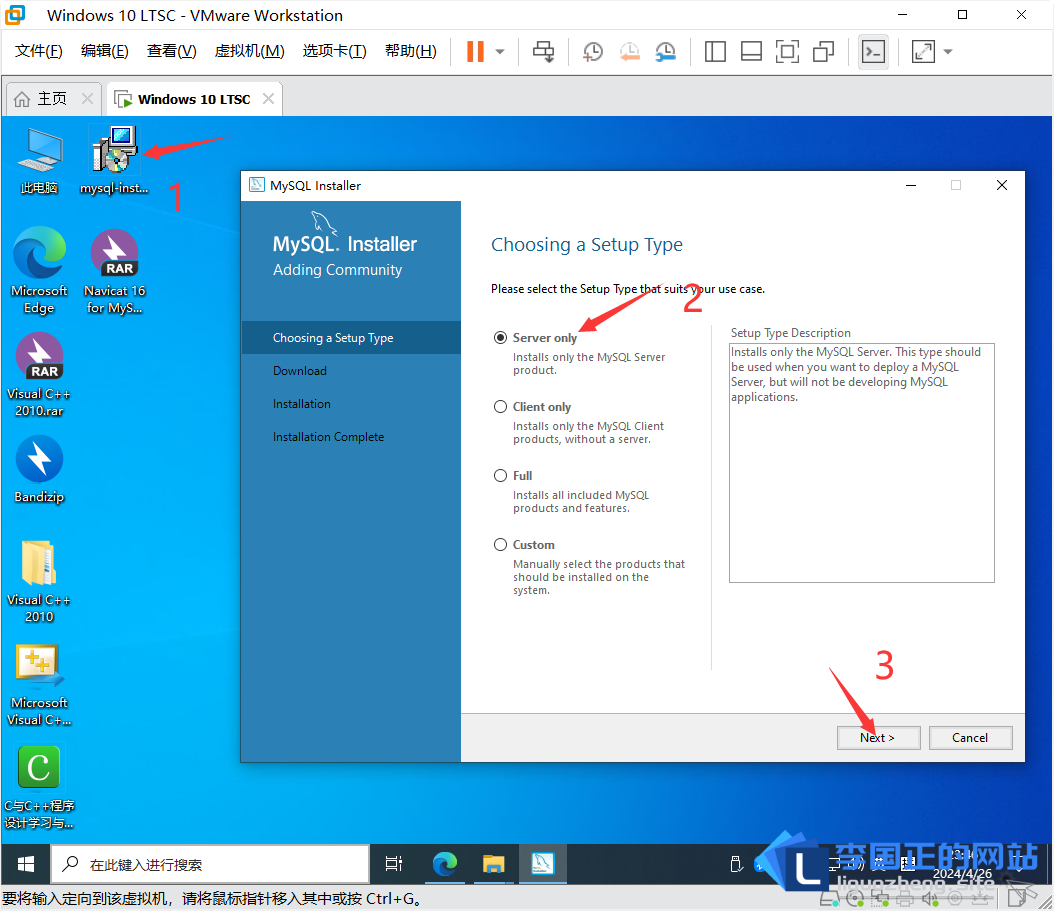The width and height of the screenshot is (1054, 911).
Task: Toggle the console view button
Action: 873,52
